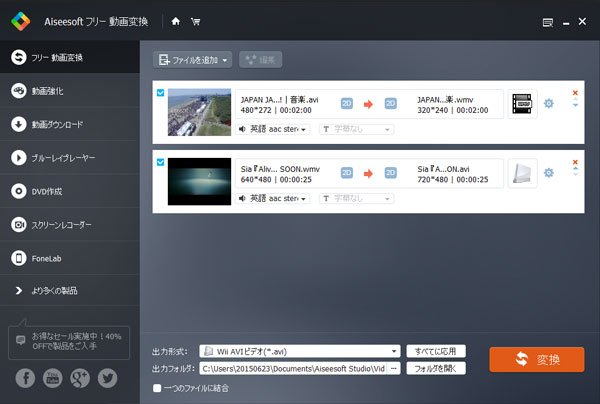
Task: Click Wii format profile icon for Sia video
Action: [522, 173]
